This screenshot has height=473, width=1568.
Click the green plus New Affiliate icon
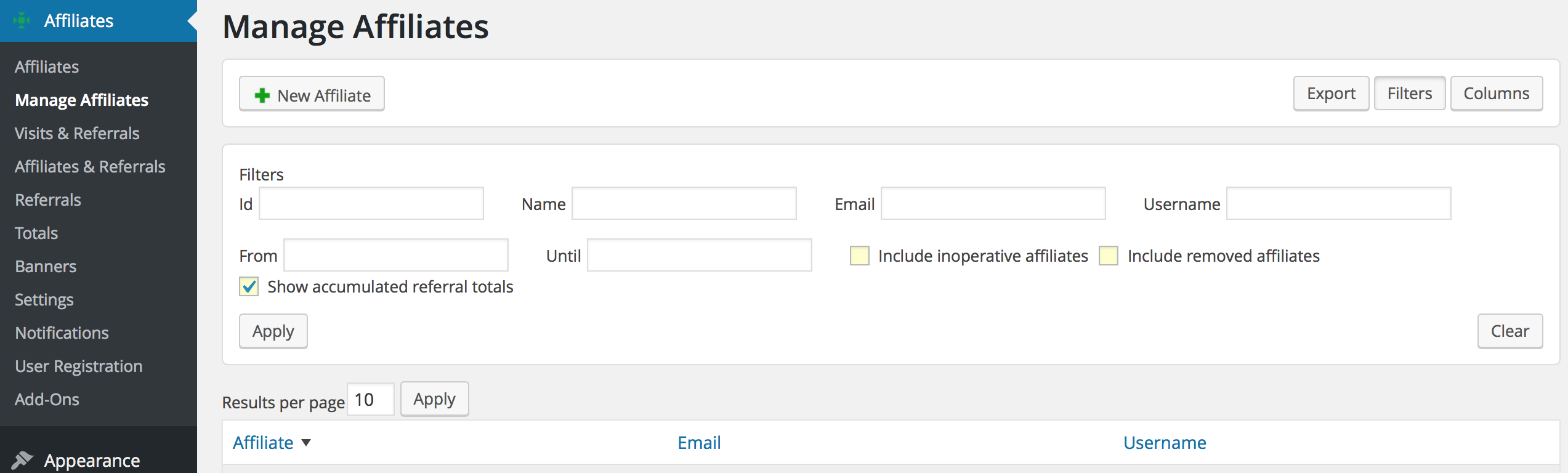[x=262, y=95]
